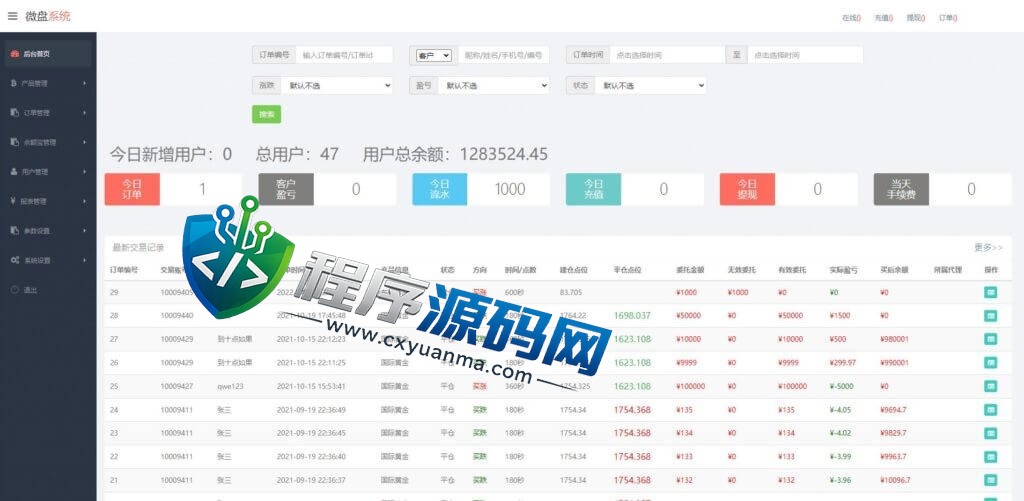1024x501 pixels.
Task: Open the action icon for order 22
Action: [x=991, y=457]
